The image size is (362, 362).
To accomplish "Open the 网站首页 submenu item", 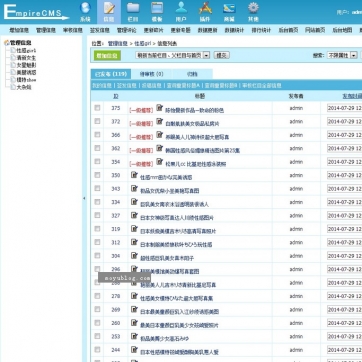I will (x=315, y=30).
